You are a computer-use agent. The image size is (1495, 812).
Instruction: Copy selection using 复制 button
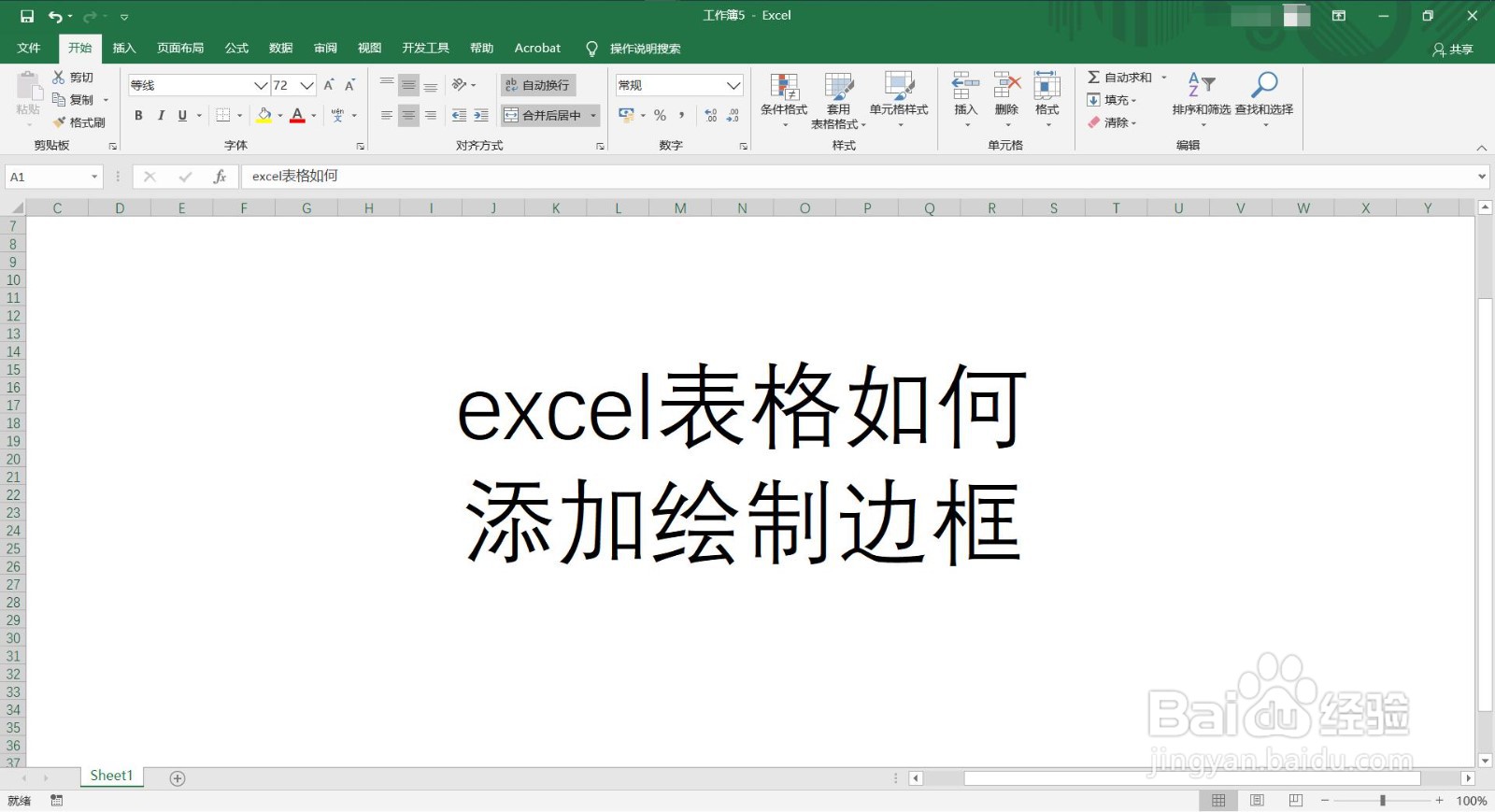(74, 100)
